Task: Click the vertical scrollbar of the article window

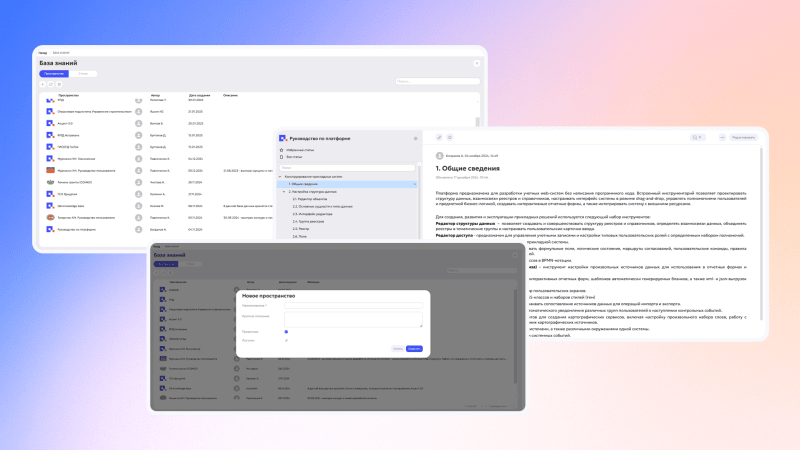Action: 760,200
